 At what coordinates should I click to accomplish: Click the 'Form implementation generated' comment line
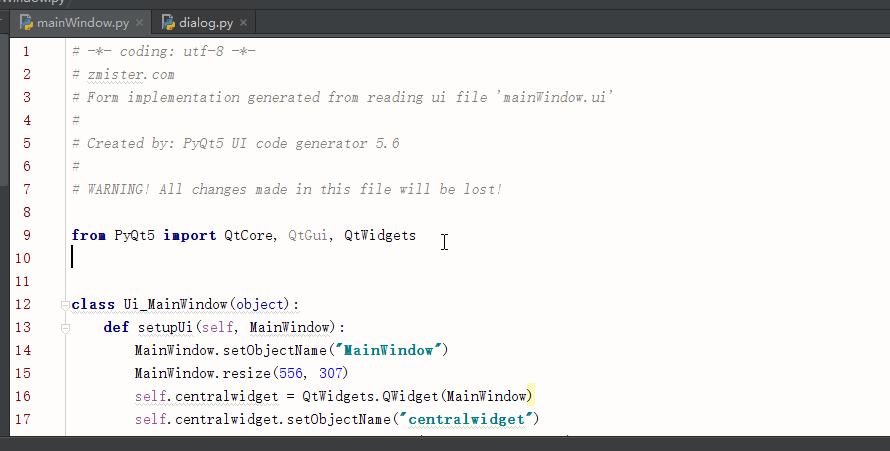(x=343, y=98)
